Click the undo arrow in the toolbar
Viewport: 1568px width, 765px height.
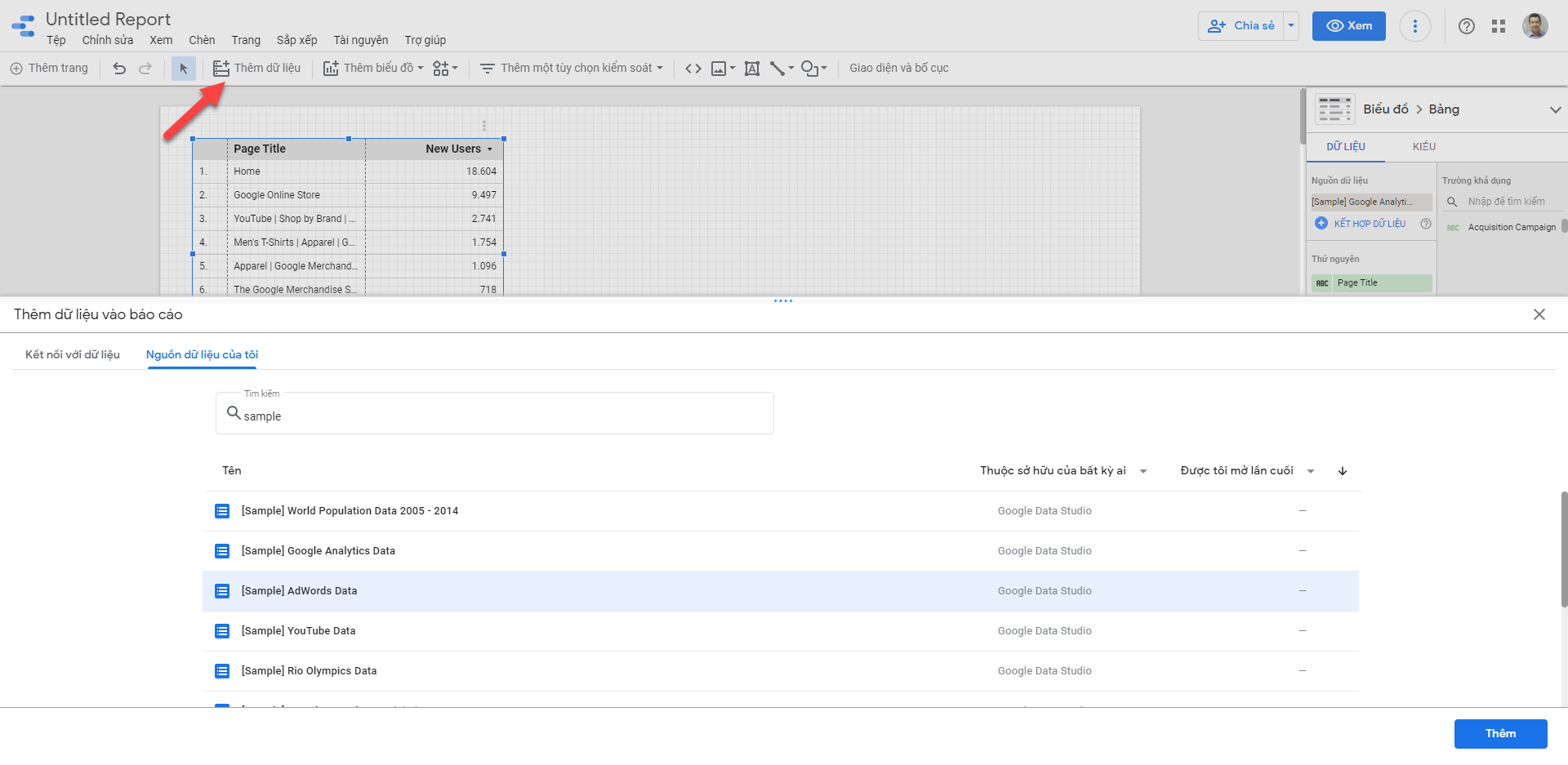(119, 69)
